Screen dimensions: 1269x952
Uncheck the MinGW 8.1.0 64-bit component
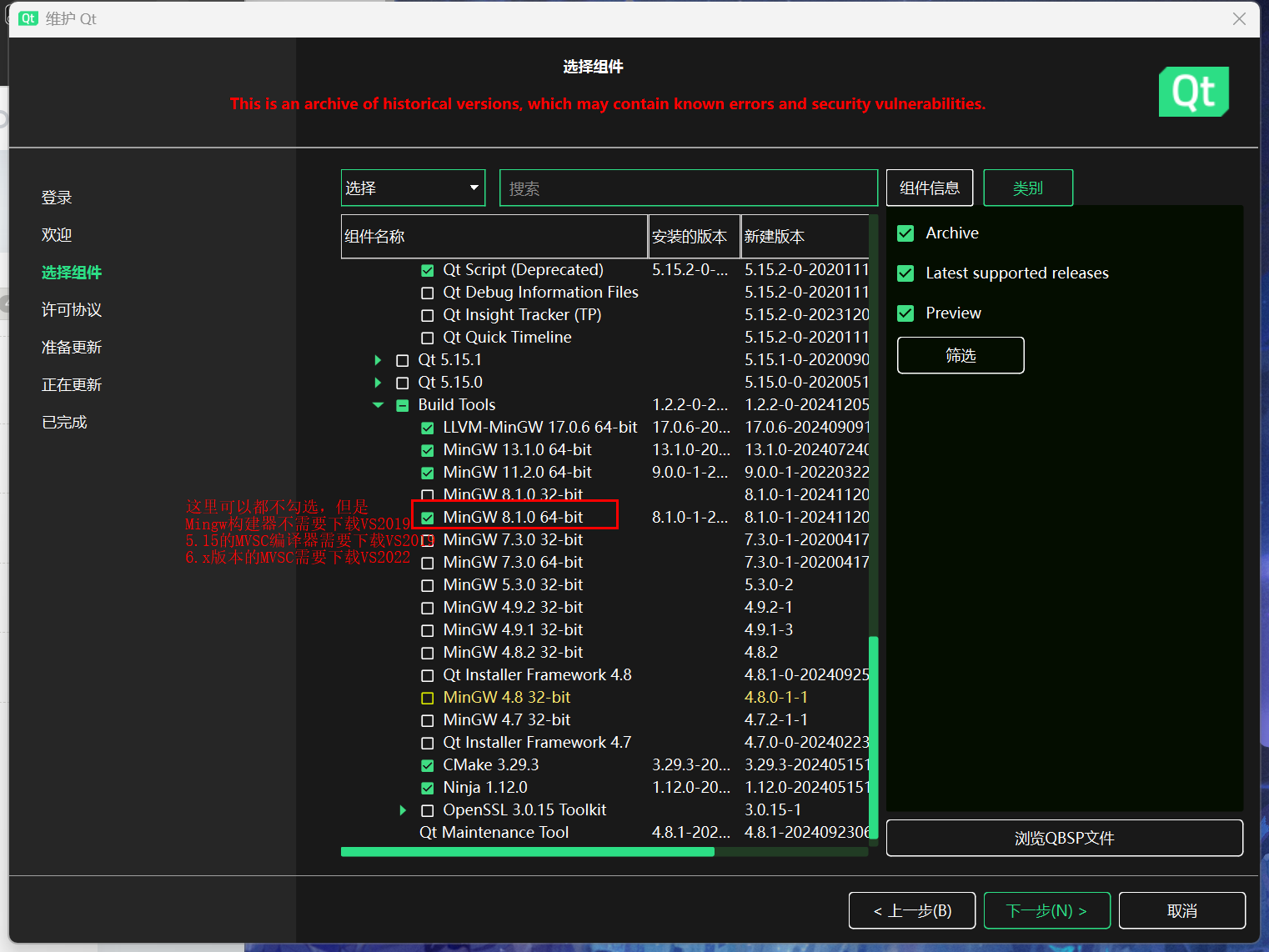point(428,519)
